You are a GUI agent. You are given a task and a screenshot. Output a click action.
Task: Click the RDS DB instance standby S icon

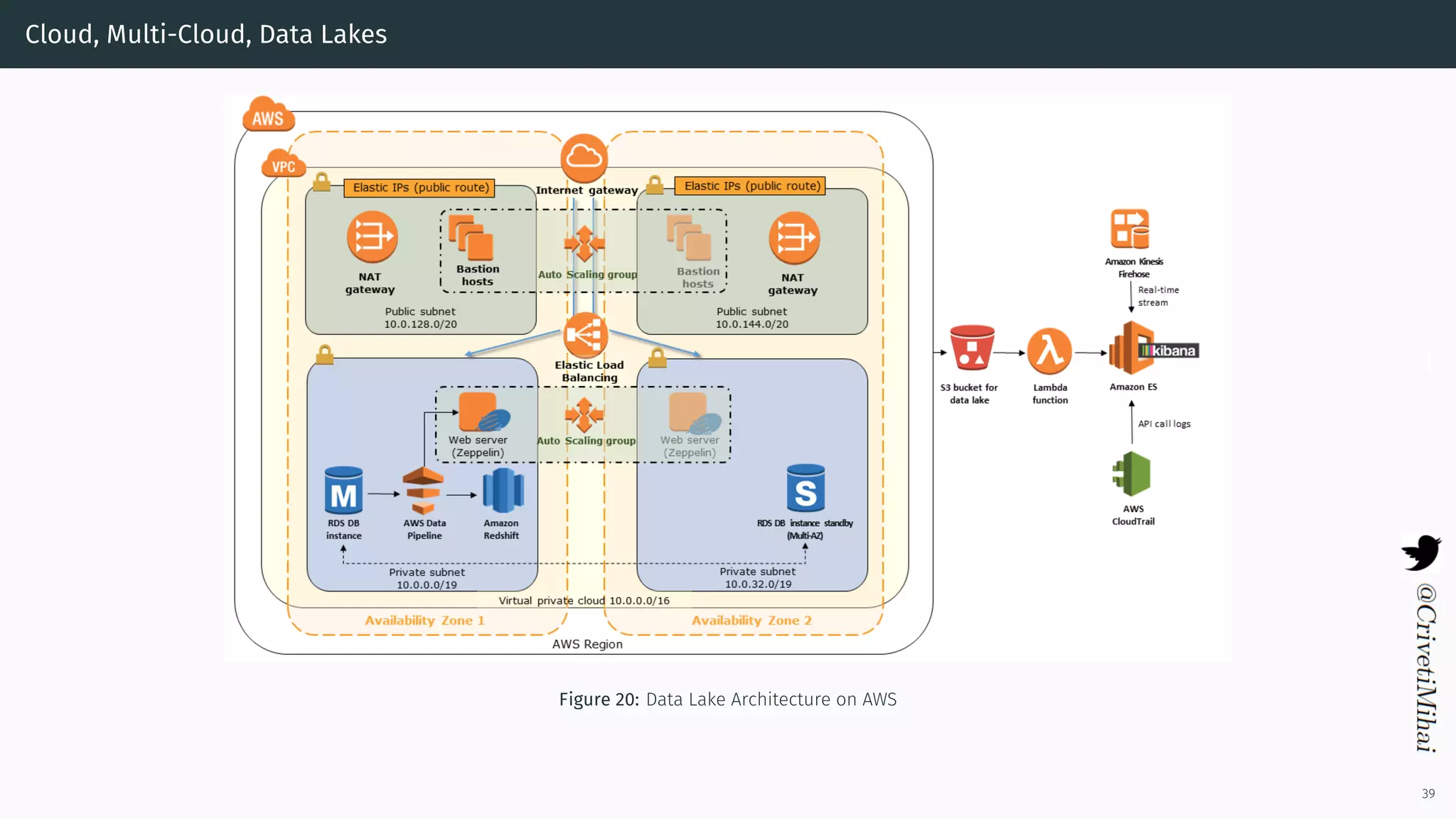pyautogui.click(x=805, y=488)
